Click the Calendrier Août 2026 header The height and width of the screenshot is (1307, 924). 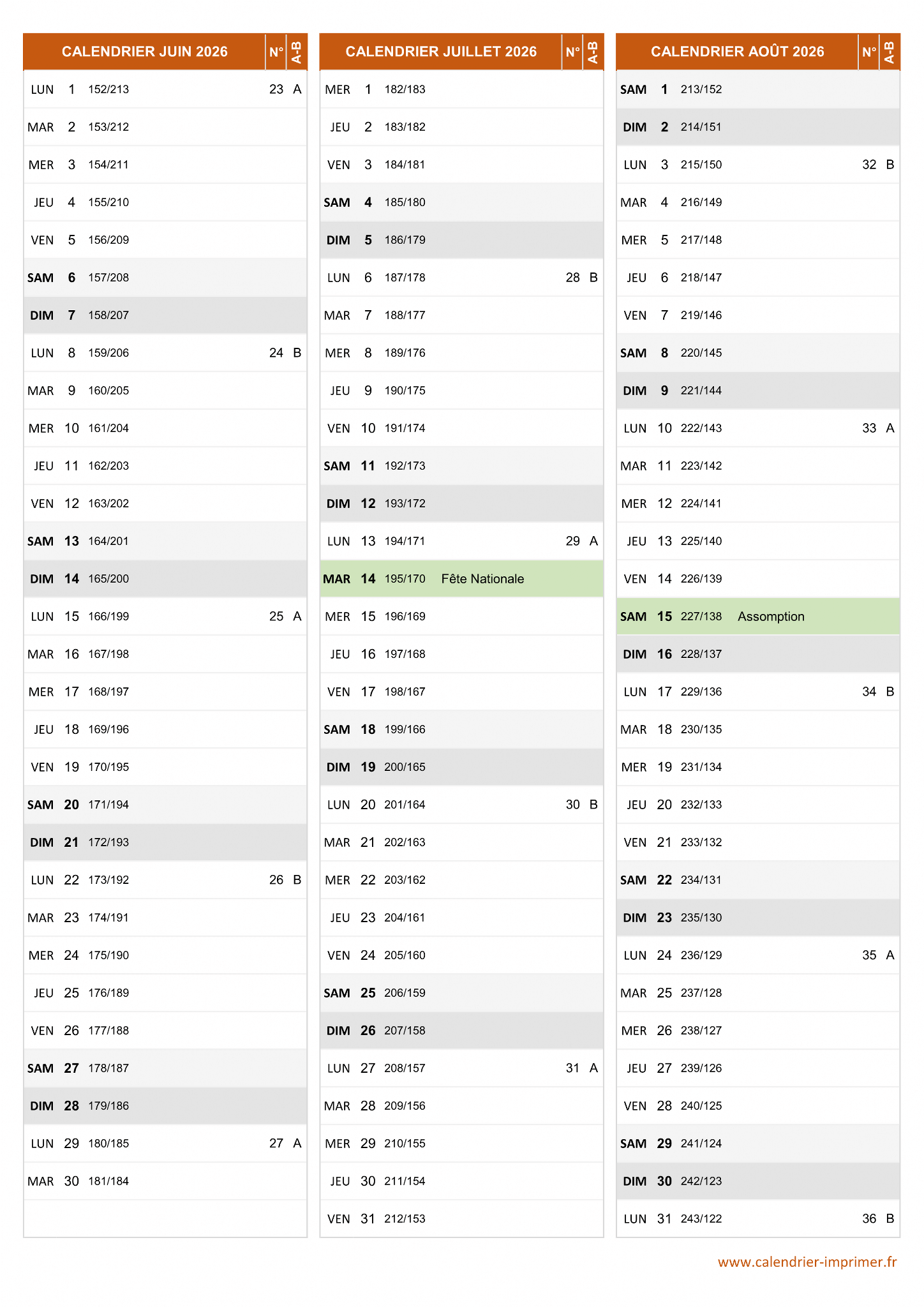[x=737, y=52]
